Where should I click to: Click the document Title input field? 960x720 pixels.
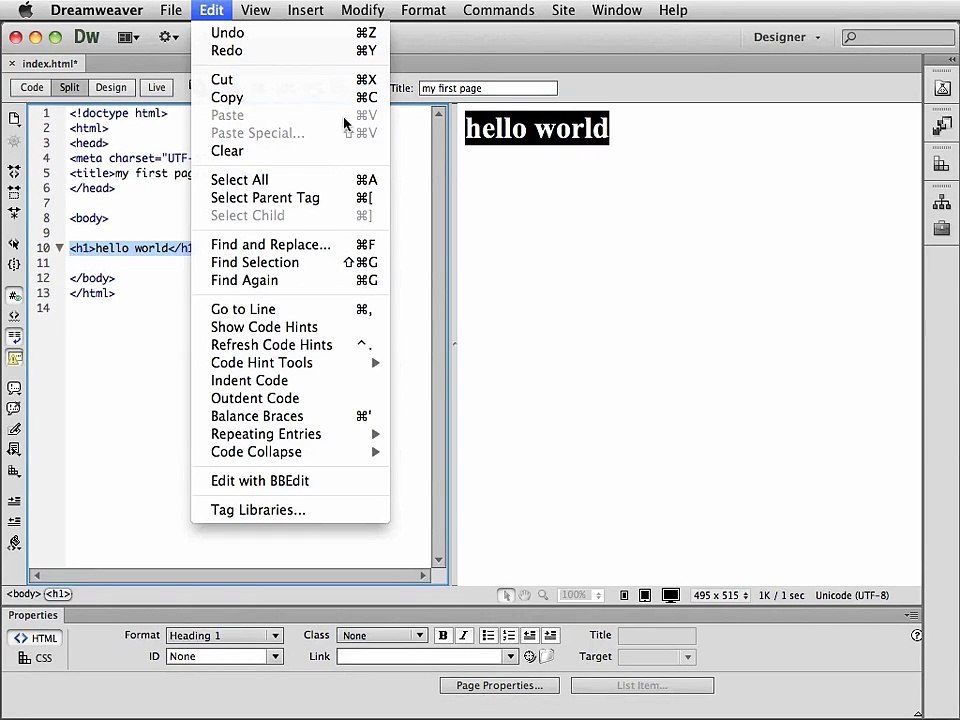click(x=488, y=88)
